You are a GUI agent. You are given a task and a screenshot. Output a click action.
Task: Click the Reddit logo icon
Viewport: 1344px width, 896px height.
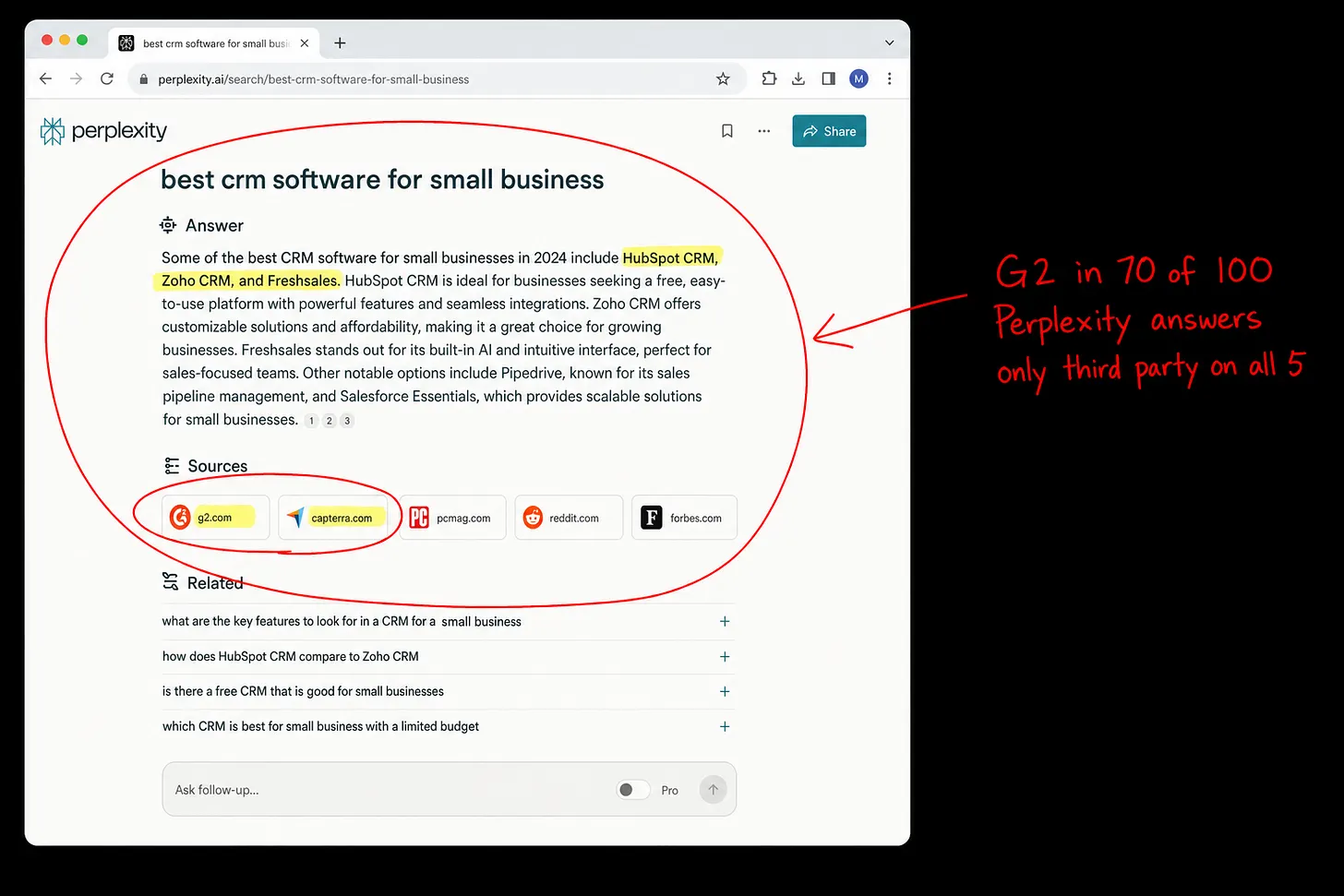tap(533, 518)
